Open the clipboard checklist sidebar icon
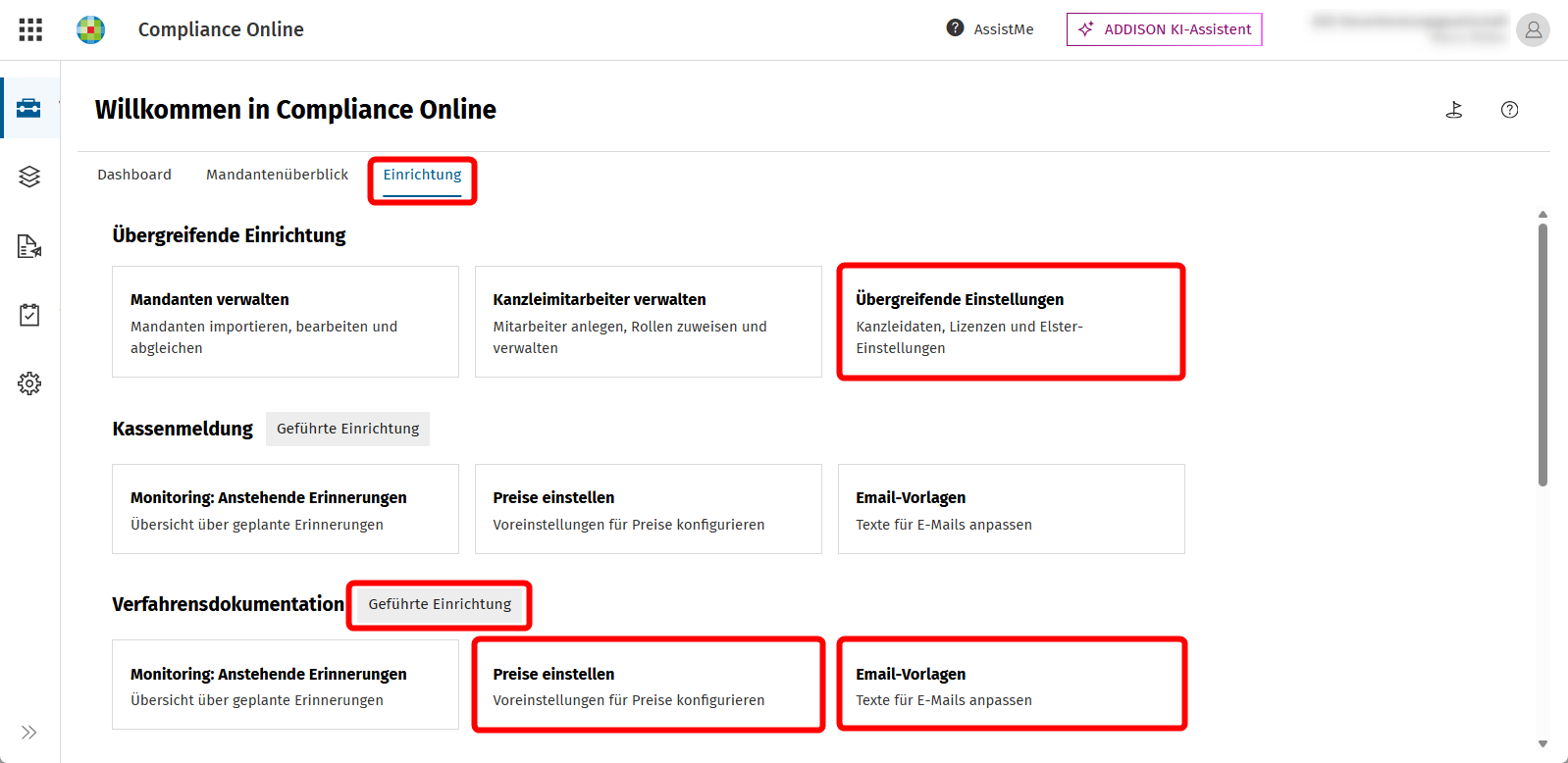The width and height of the screenshot is (1568, 763). click(x=29, y=315)
